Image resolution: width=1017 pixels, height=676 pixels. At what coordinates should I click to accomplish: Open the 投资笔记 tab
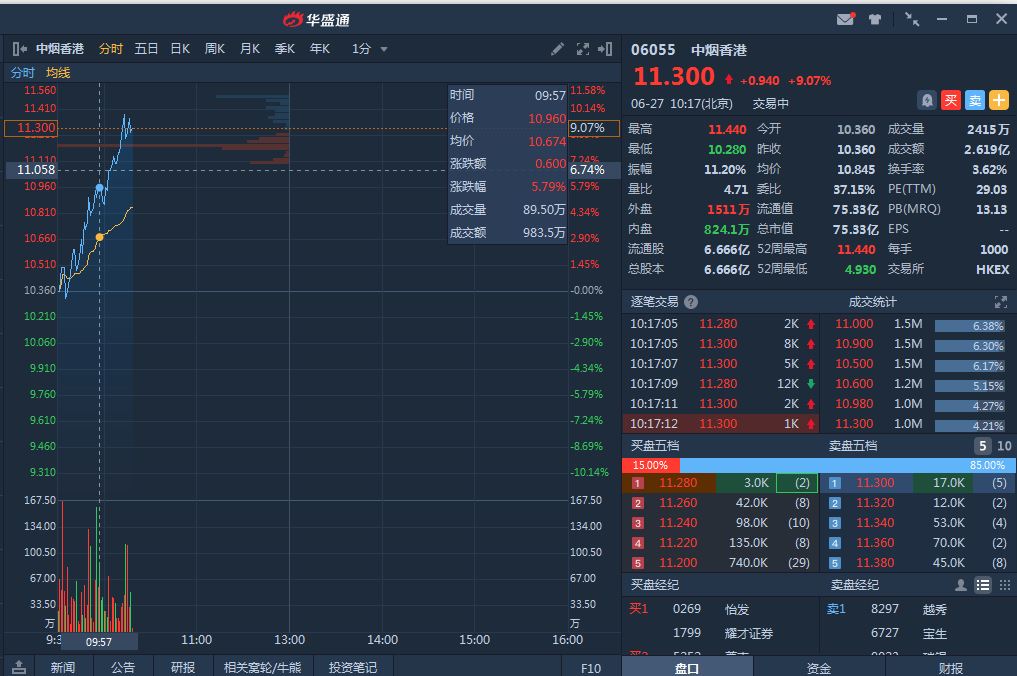pyautogui.click(x=353, y=667)
